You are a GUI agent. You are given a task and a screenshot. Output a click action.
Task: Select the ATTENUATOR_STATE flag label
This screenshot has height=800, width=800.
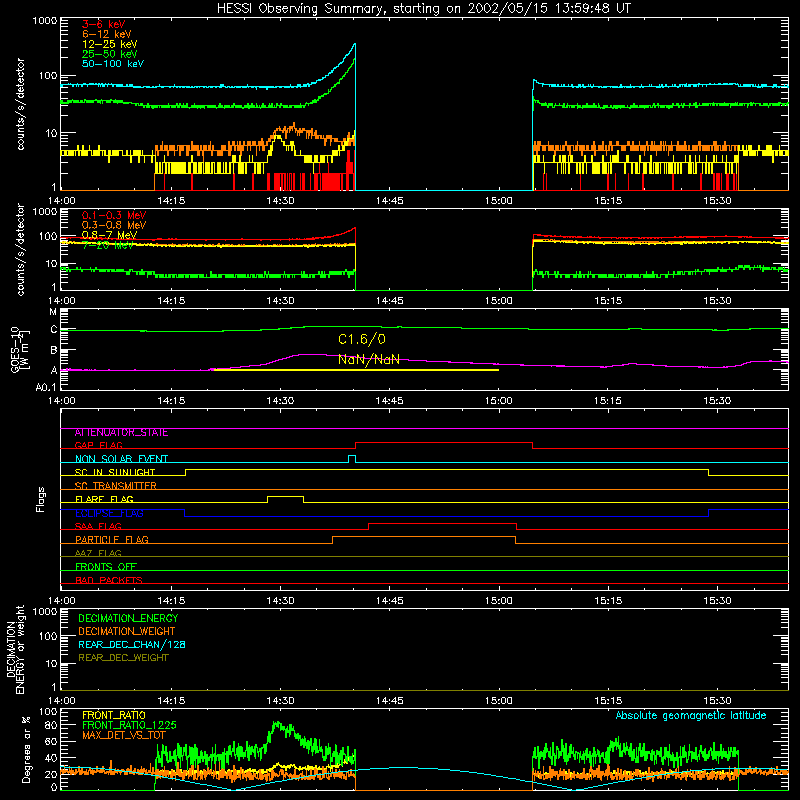coord(121,433)
